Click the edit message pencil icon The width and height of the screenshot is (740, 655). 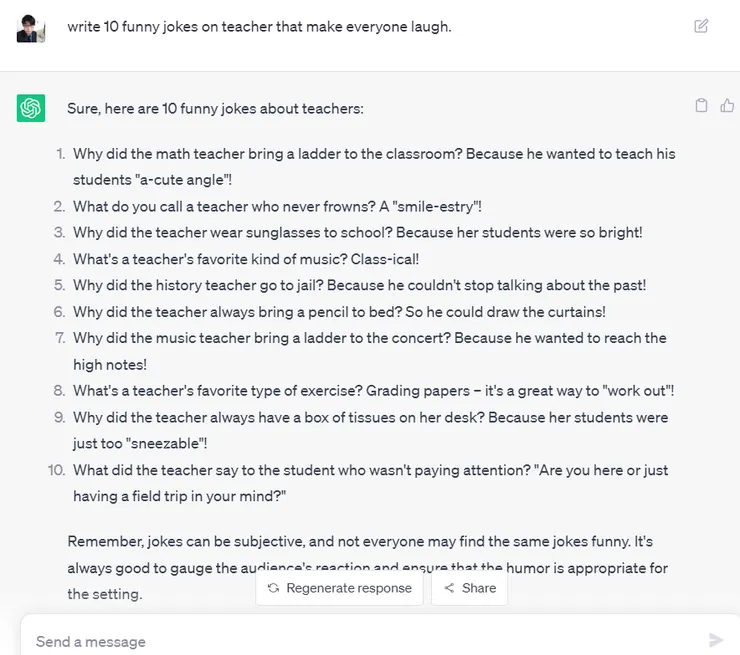[x=701, y=26]
